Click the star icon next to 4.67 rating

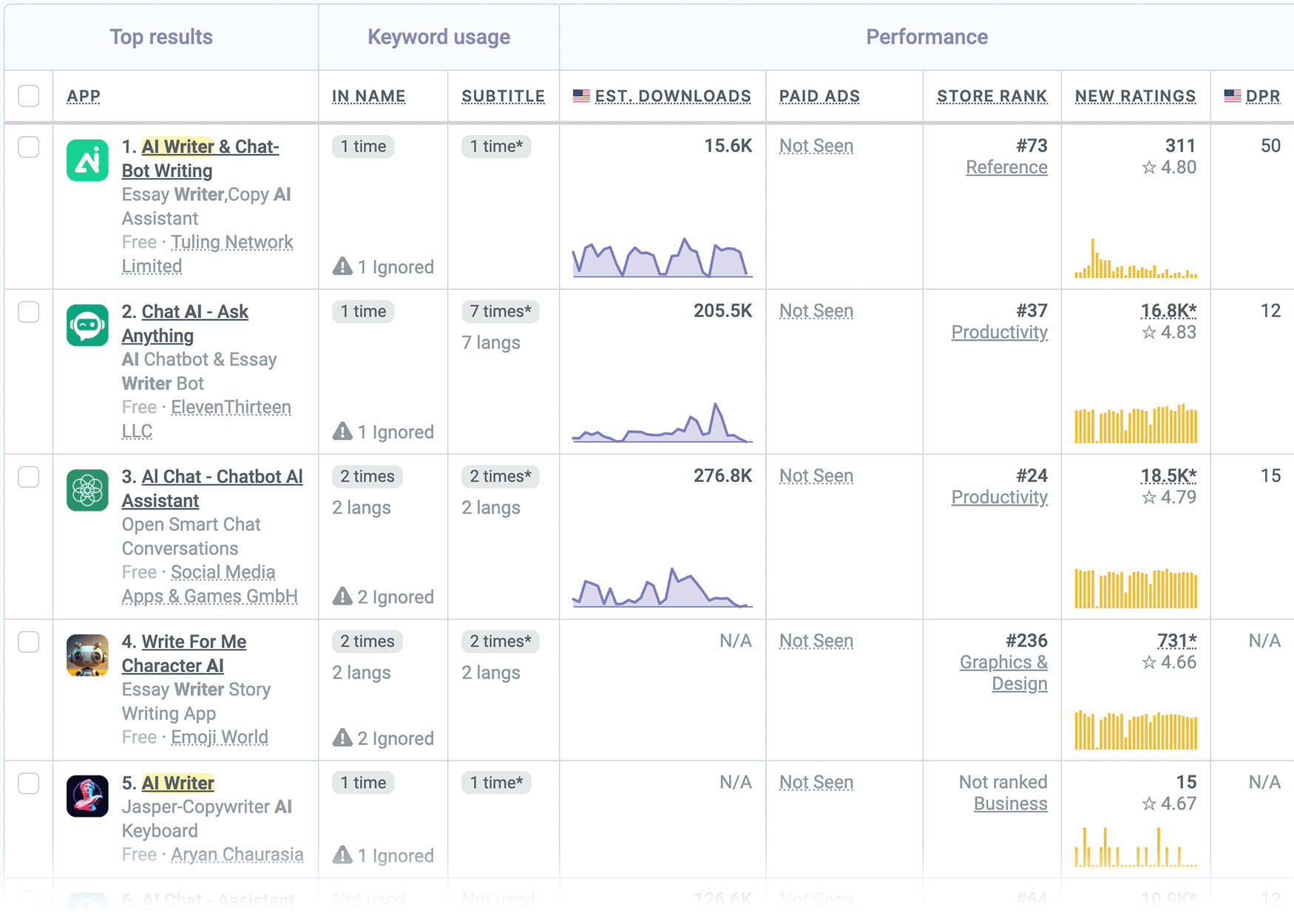pyautogui.click(x=1149, y=804)
